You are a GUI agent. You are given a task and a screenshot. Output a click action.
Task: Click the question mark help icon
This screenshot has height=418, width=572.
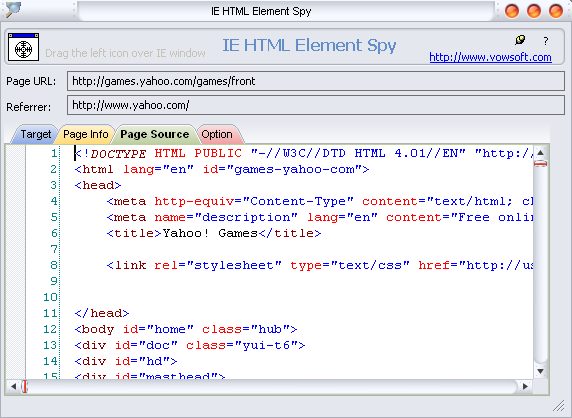(545, 40)
